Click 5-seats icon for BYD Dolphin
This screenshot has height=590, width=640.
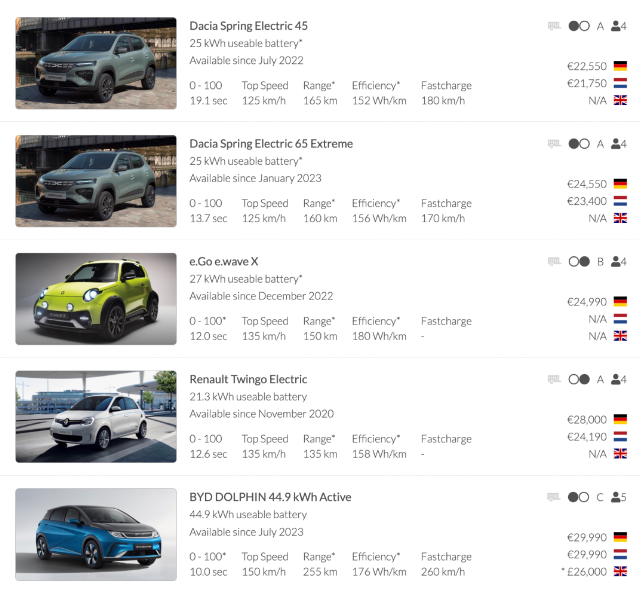pyautogui.click(x=618, y=497)
